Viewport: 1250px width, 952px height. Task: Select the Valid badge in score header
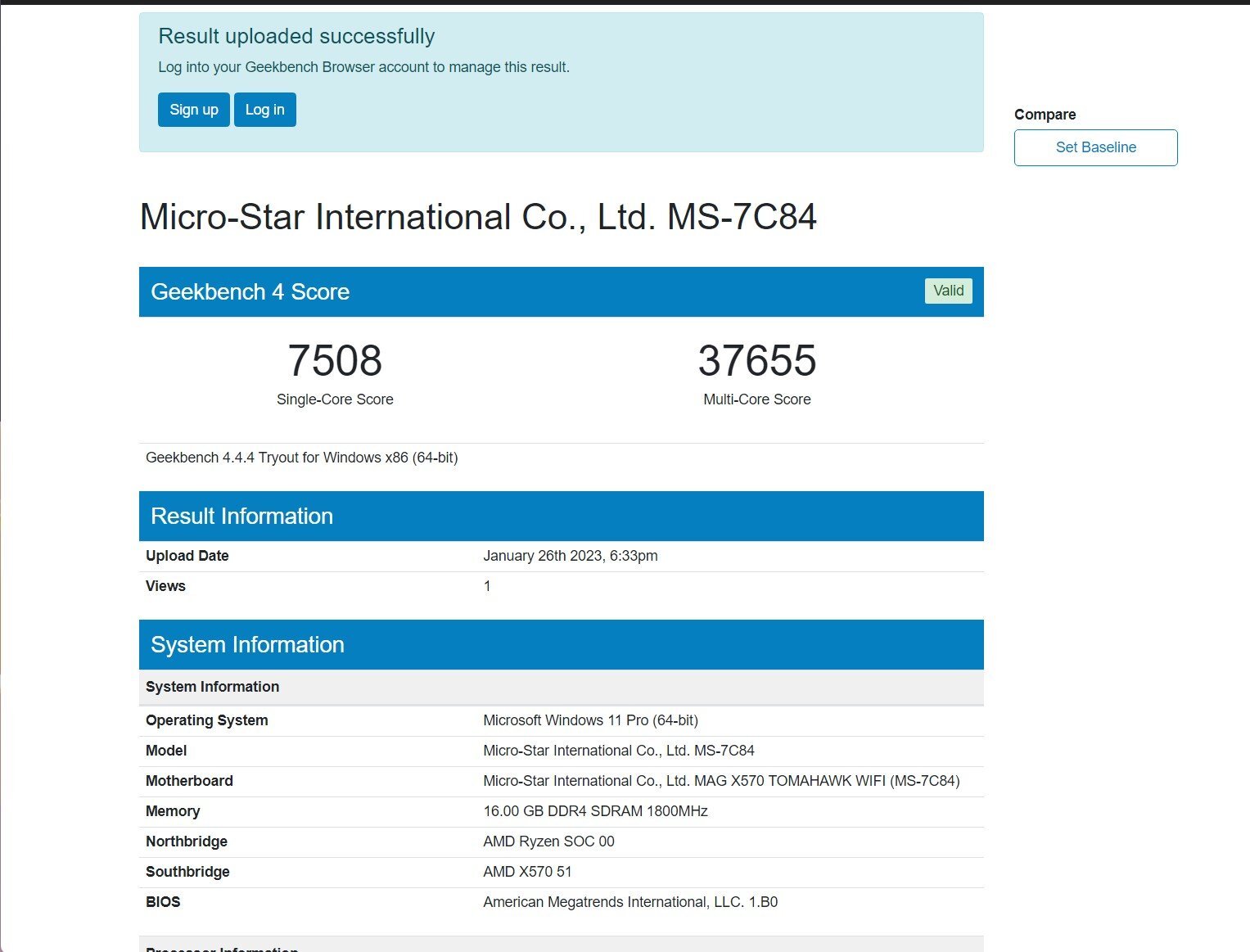949,291
